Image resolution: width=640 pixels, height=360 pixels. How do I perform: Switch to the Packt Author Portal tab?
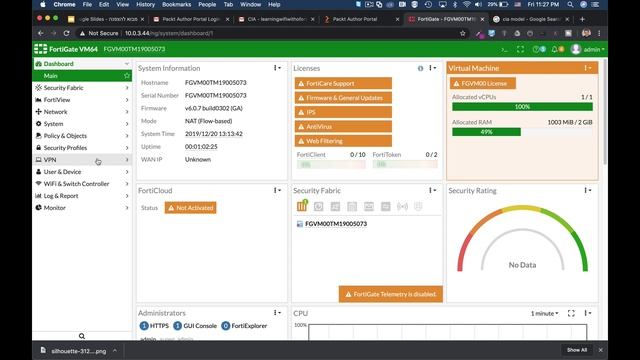(361, 19)
